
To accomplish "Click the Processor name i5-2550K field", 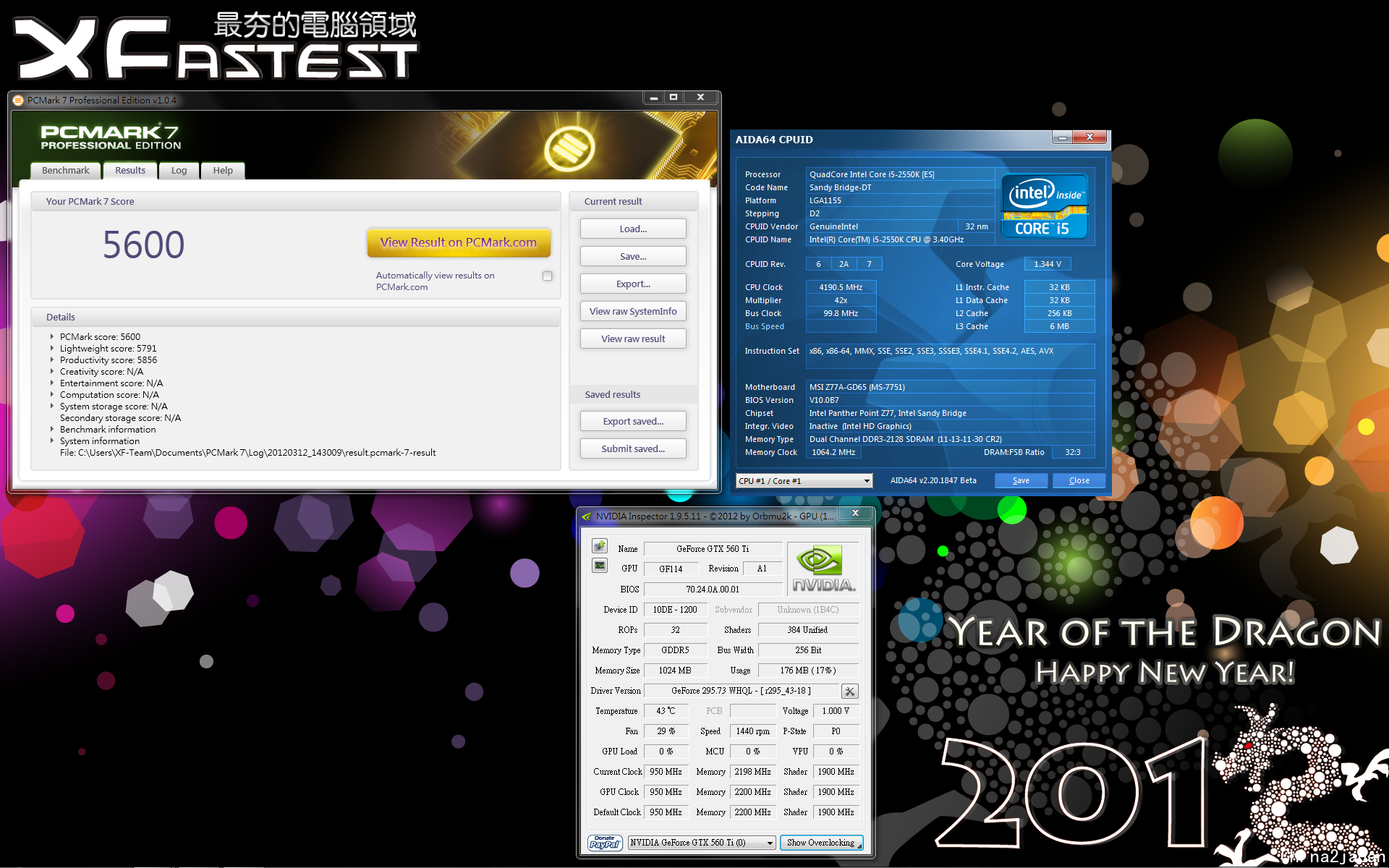I will (x=900, y=174).
